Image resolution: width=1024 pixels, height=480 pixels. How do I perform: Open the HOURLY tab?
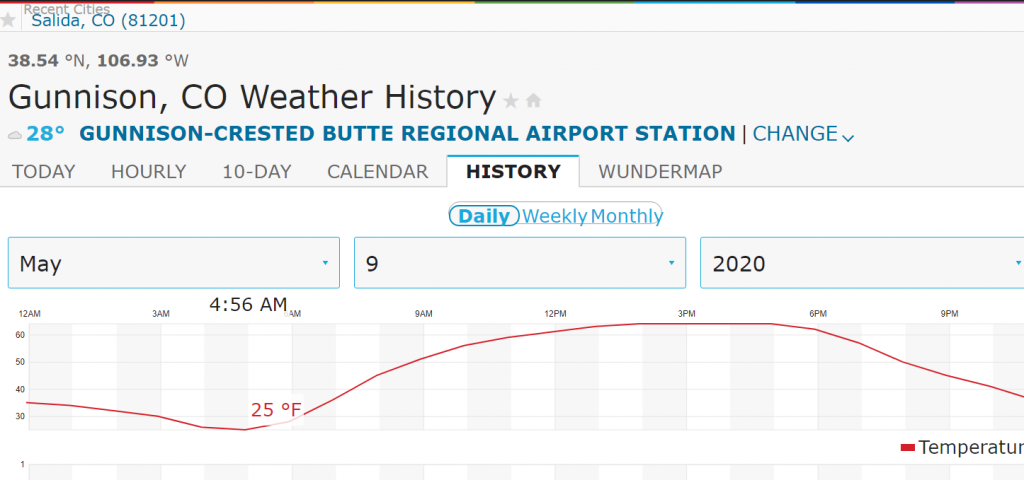[148, 171]
